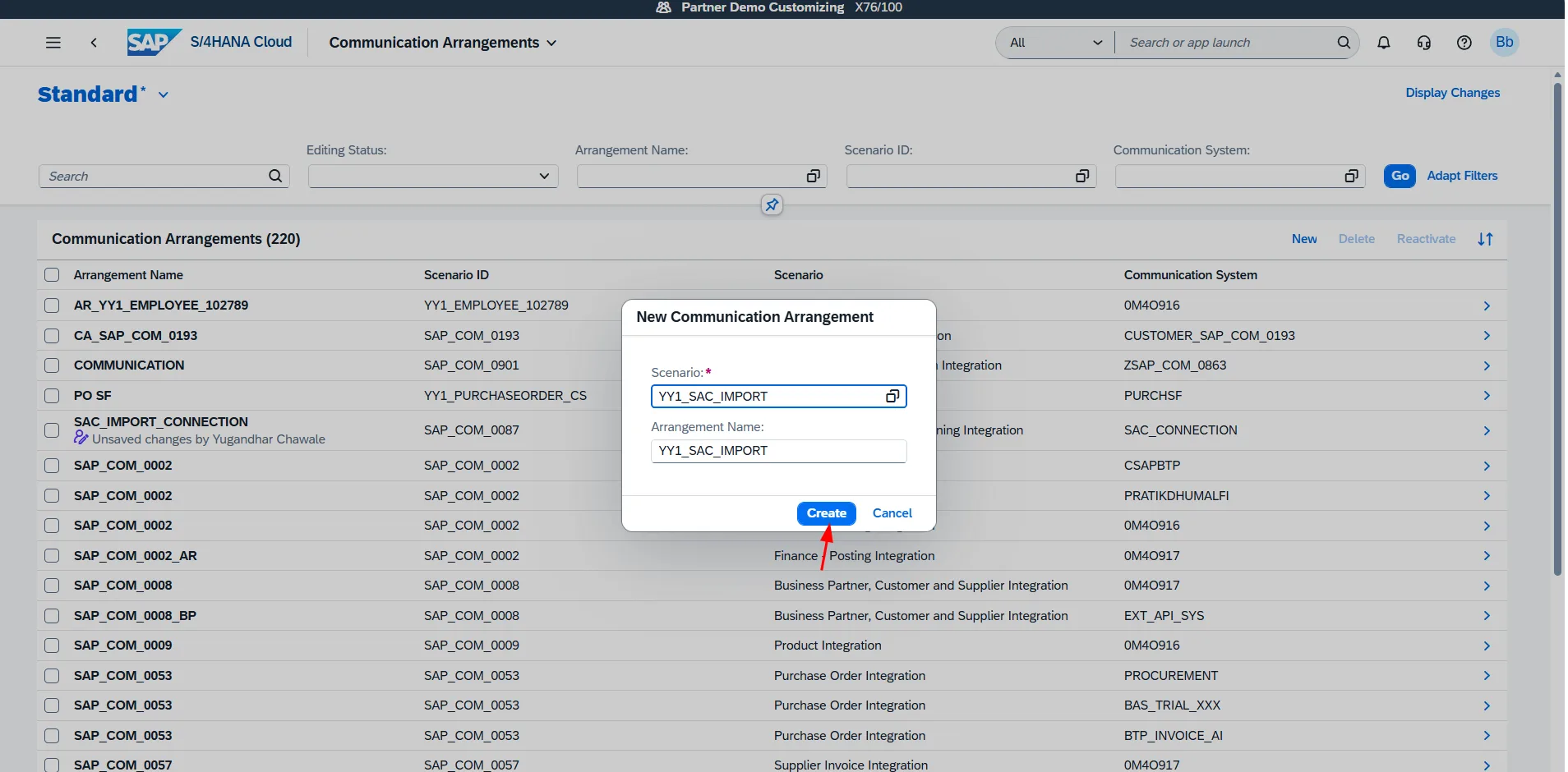Click the BAS_TRIAL_XXX communication system cell
Viewport: 1568px width, 772px height.
pos(1172,705)
